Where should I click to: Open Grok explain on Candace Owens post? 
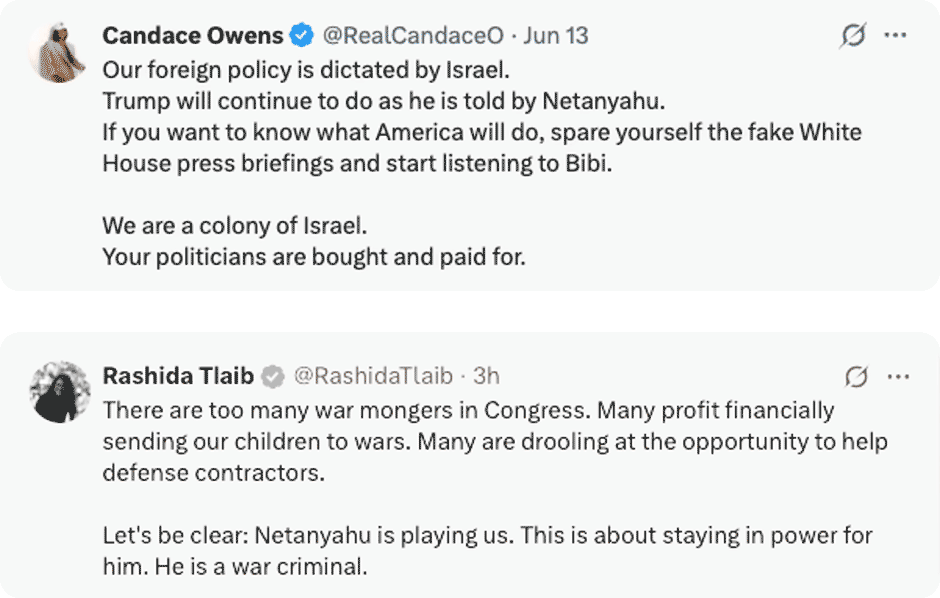coord(853,36)
